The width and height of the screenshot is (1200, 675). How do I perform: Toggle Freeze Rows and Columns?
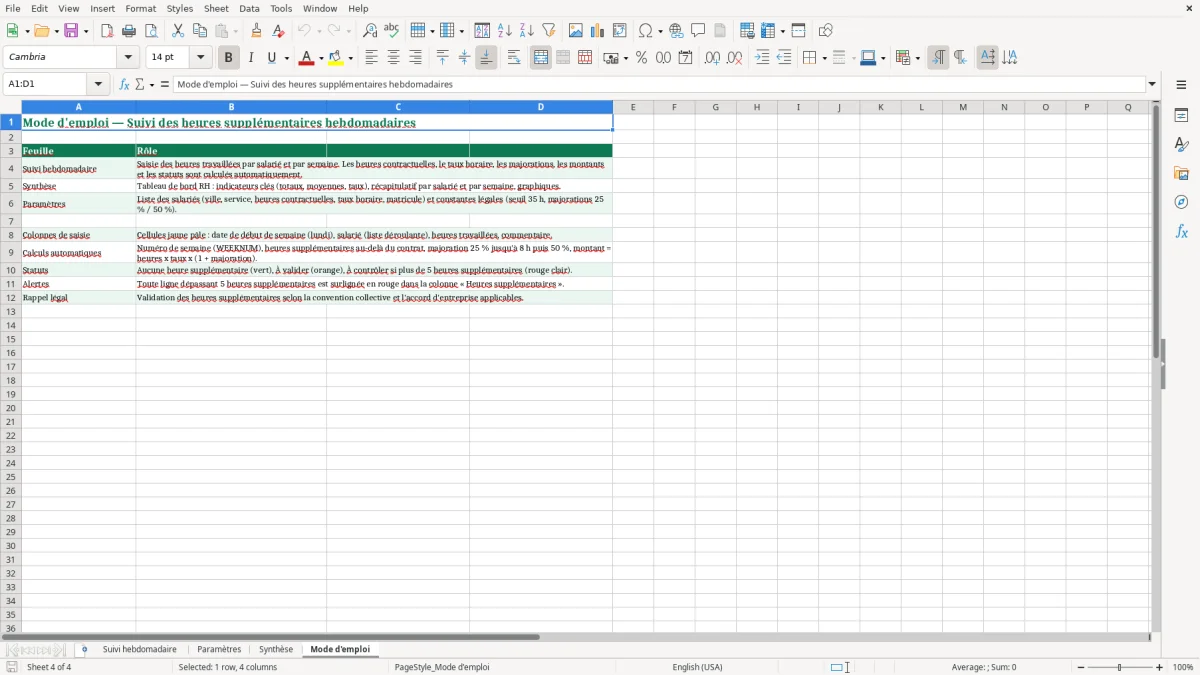point(766,31)
